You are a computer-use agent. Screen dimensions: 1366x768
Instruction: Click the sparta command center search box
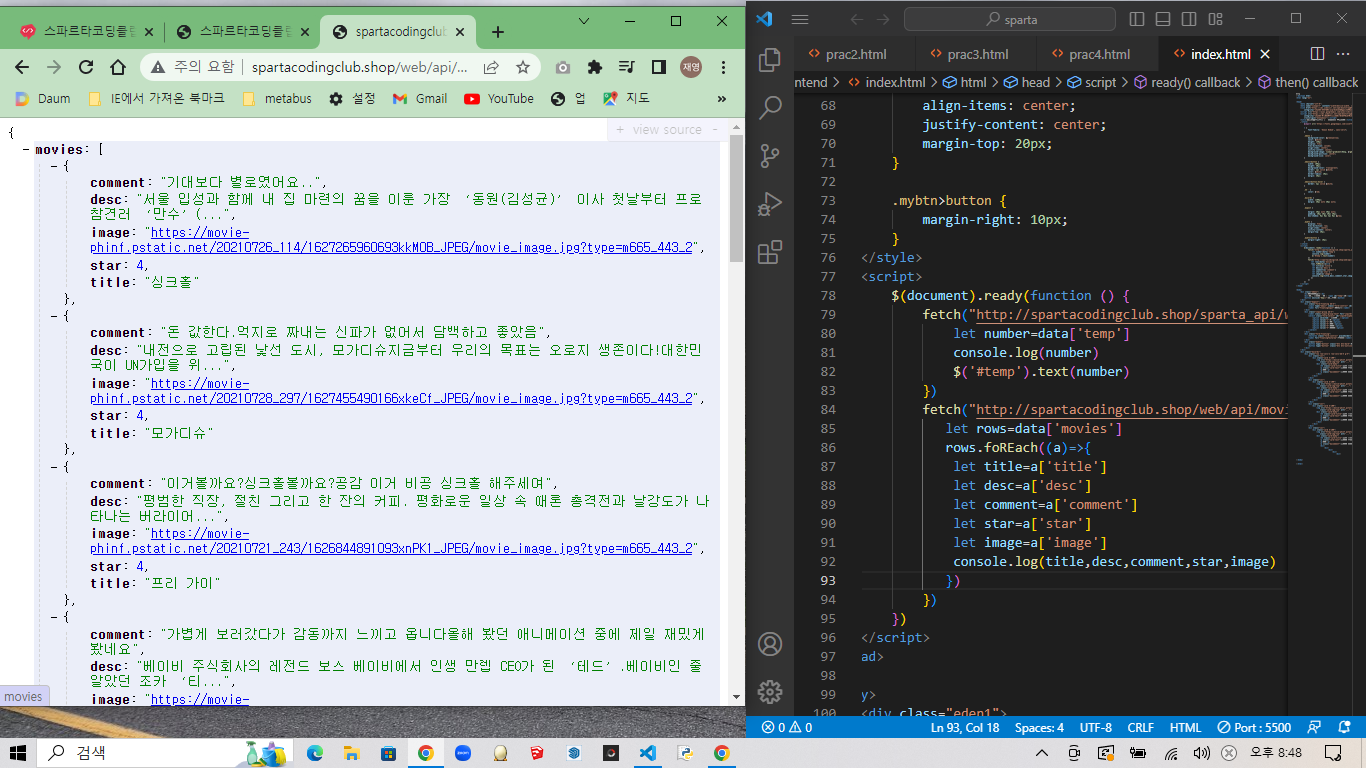tap(1010, 19)
